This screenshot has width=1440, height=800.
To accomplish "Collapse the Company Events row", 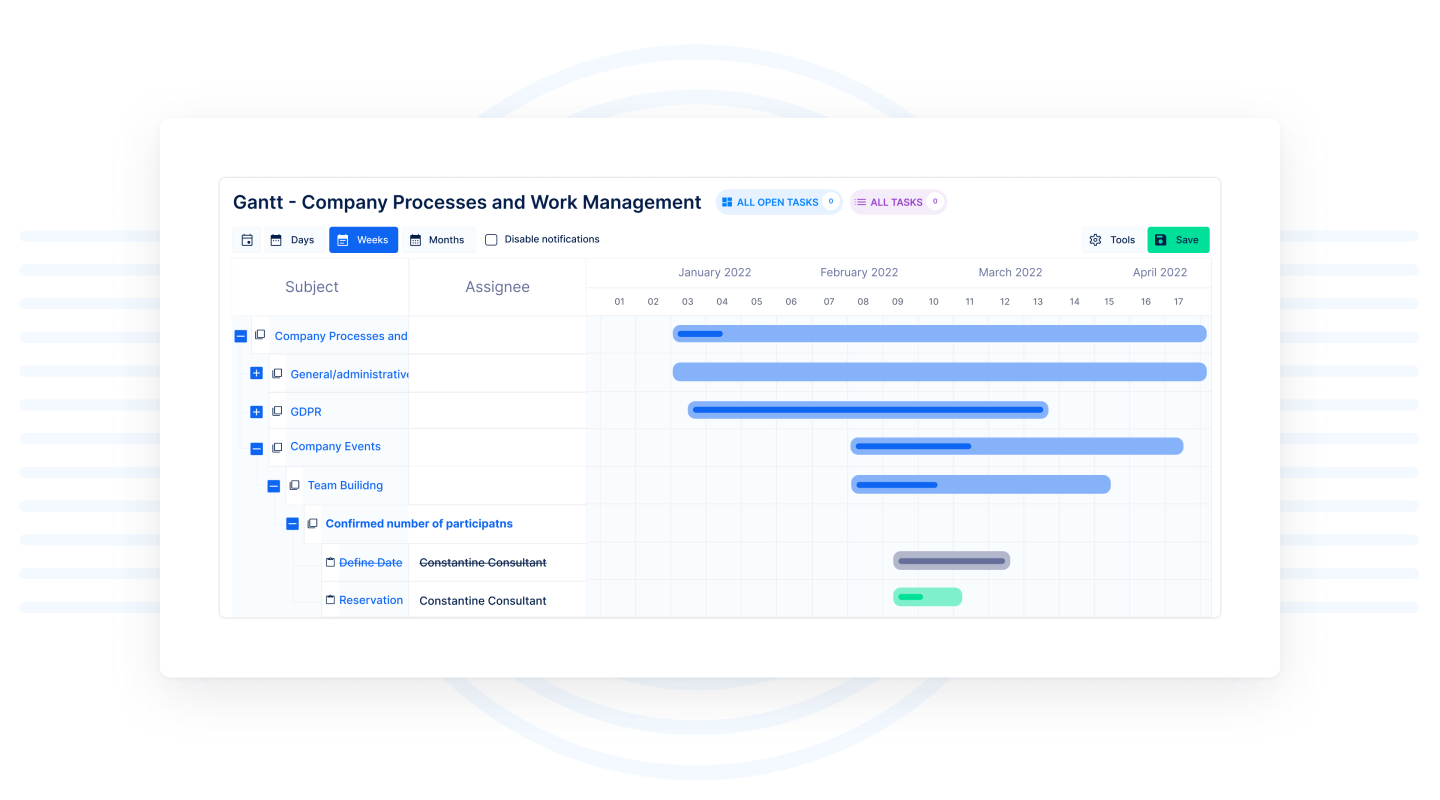I will [x=256, y=449].
